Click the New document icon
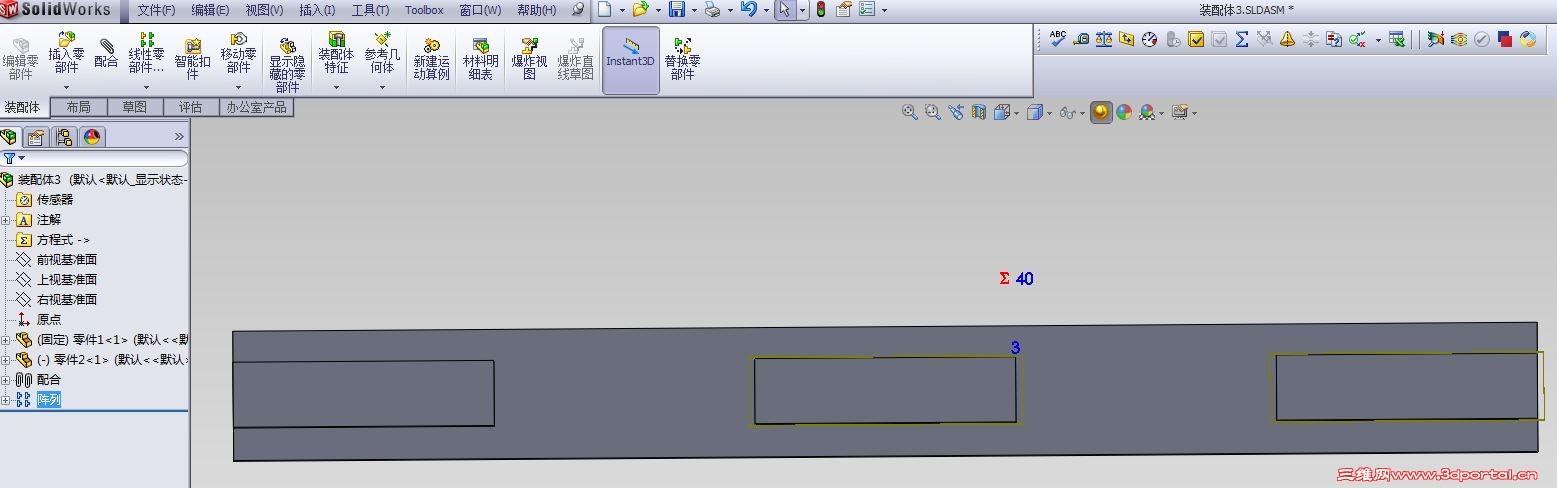 coord(604,10)
